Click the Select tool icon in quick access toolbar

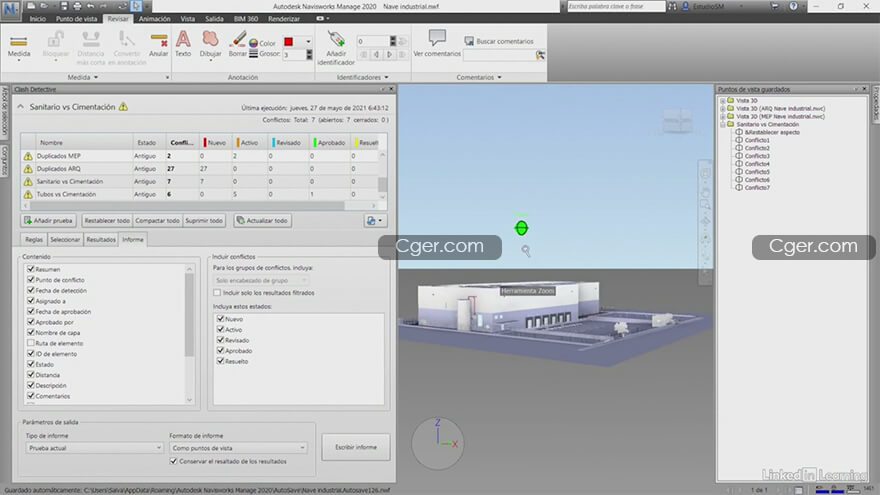136,6
